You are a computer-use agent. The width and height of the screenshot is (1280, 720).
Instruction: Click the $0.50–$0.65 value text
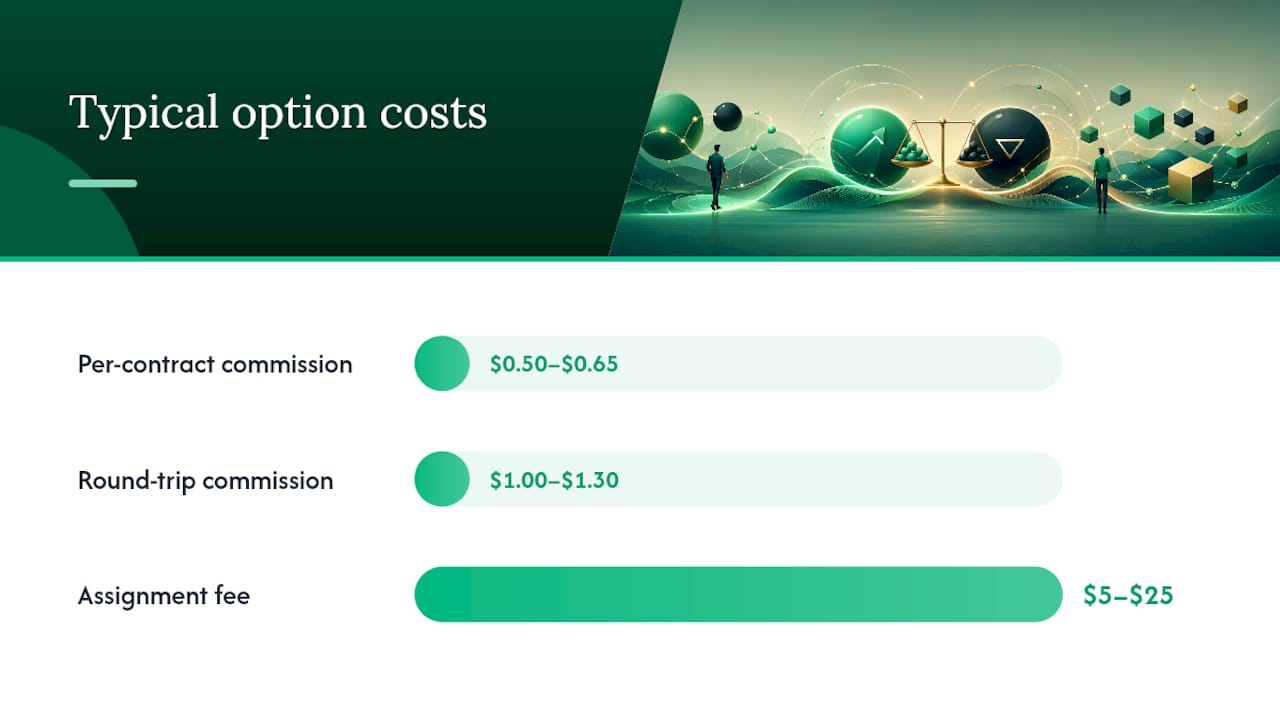coord(554,364)
